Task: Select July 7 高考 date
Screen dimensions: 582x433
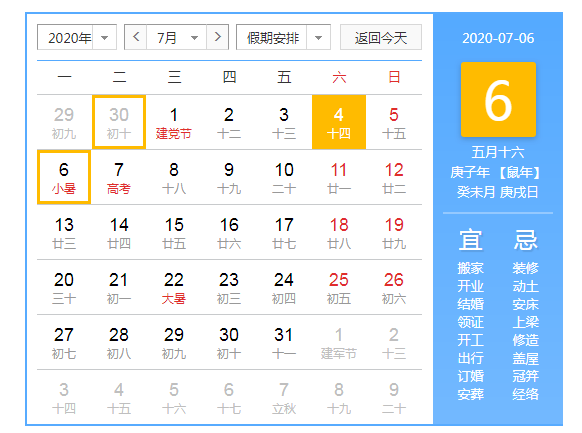Action: (x=119, y=177)
